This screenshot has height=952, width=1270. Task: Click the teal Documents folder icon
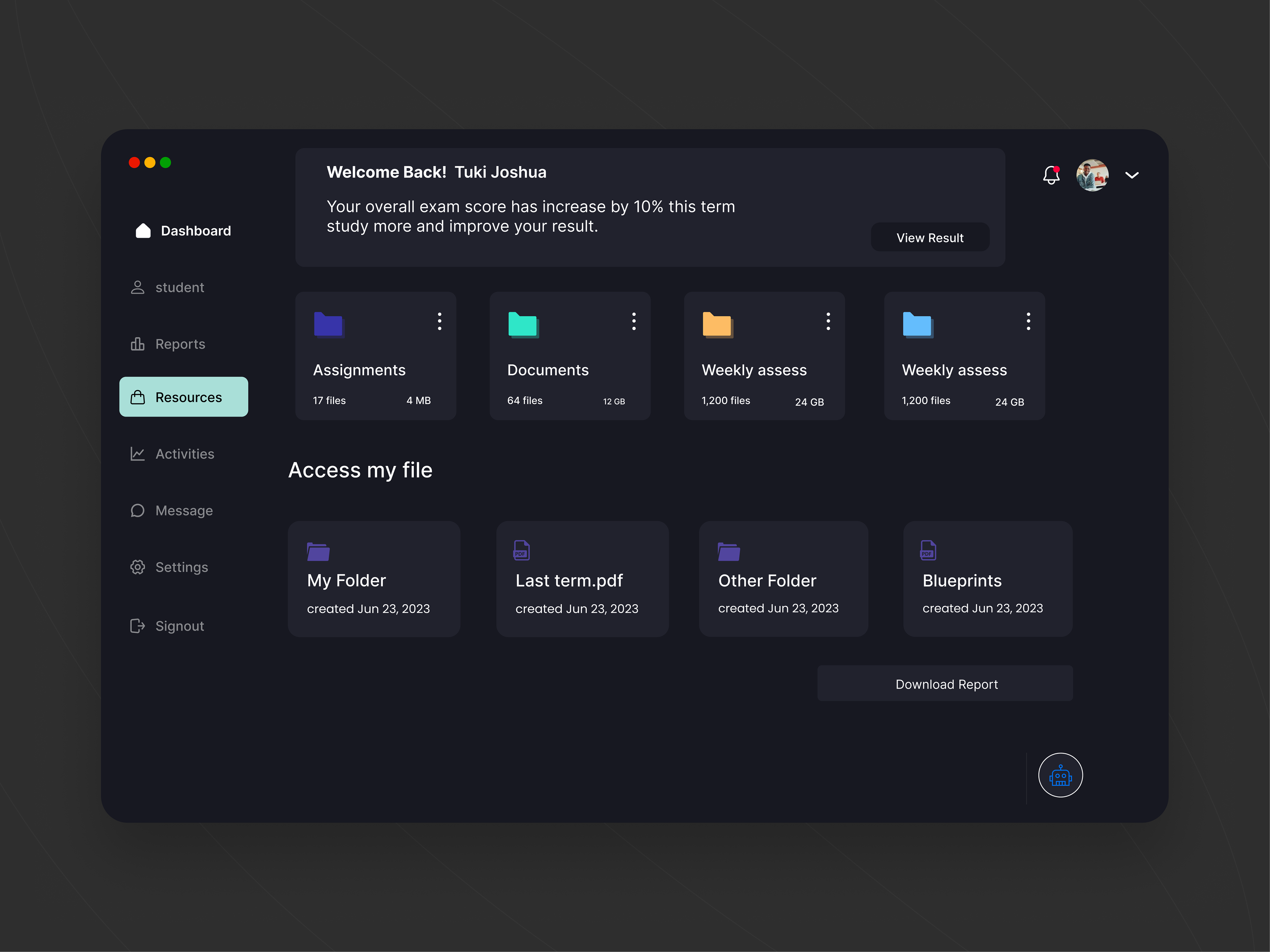(x=523, y=325)
